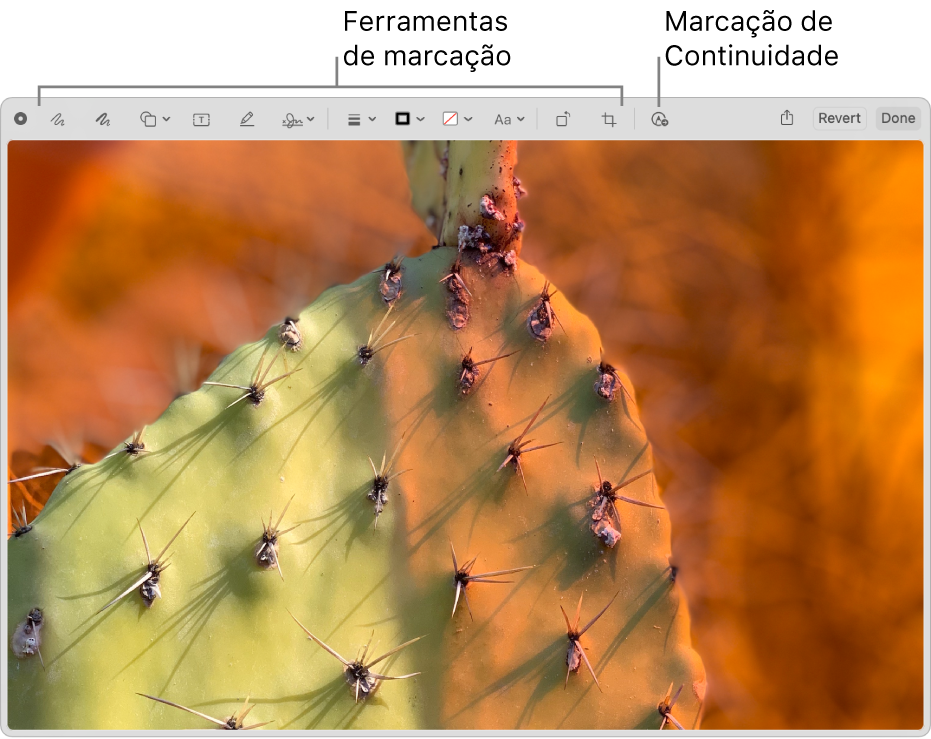Screen dimensions: 931x739
Task: Select the Text box tool
Action: point(201,120)
